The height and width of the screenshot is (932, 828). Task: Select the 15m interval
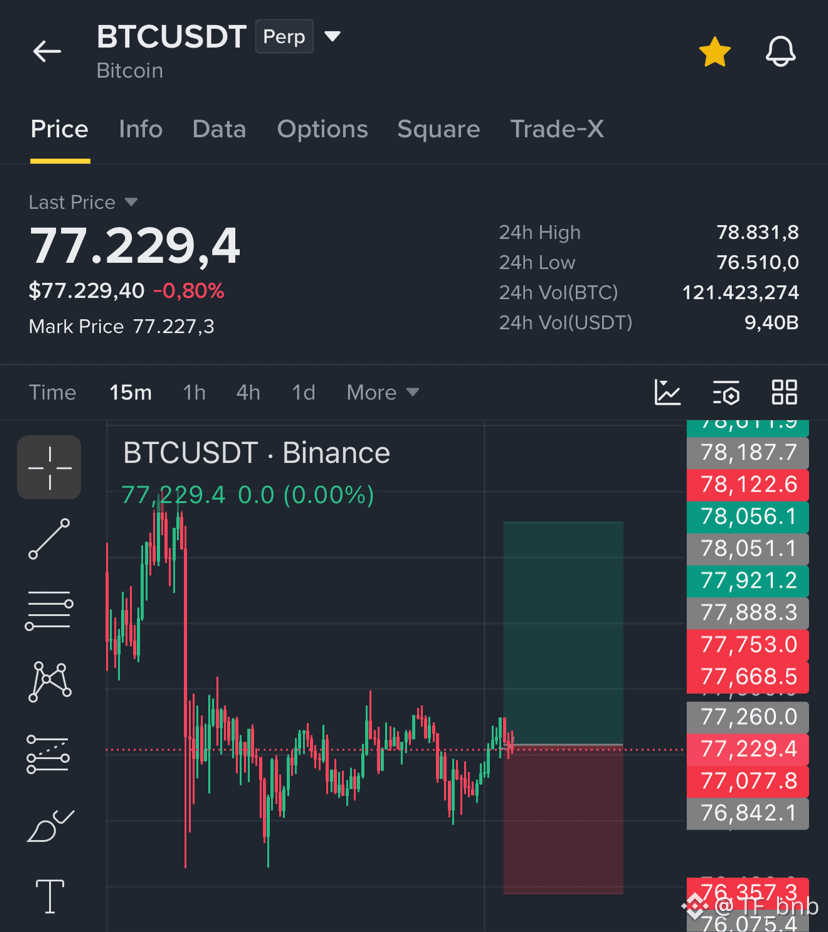click(x=131, y=392)
